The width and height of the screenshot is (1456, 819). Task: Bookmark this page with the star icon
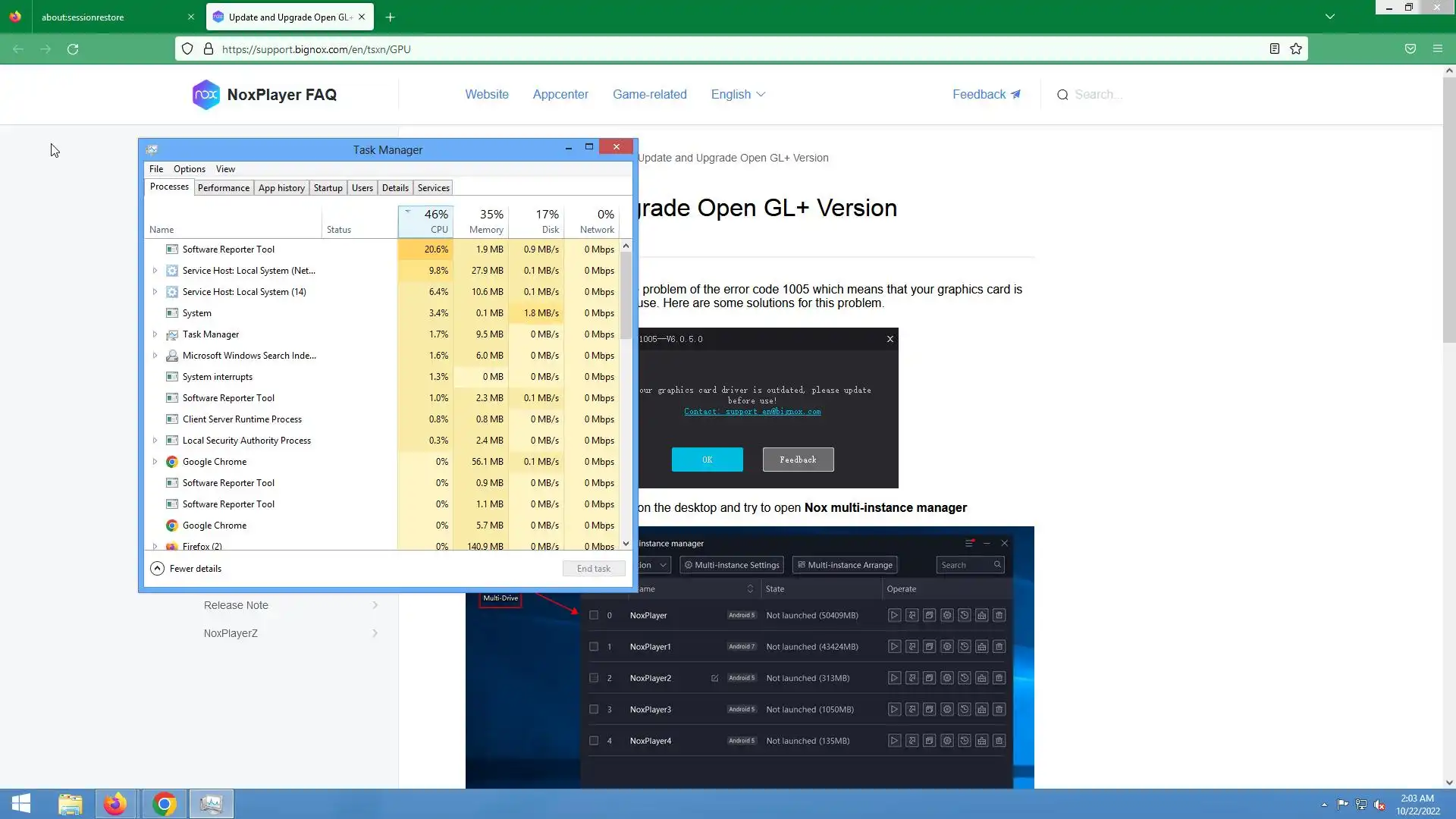click(1296, 49)
